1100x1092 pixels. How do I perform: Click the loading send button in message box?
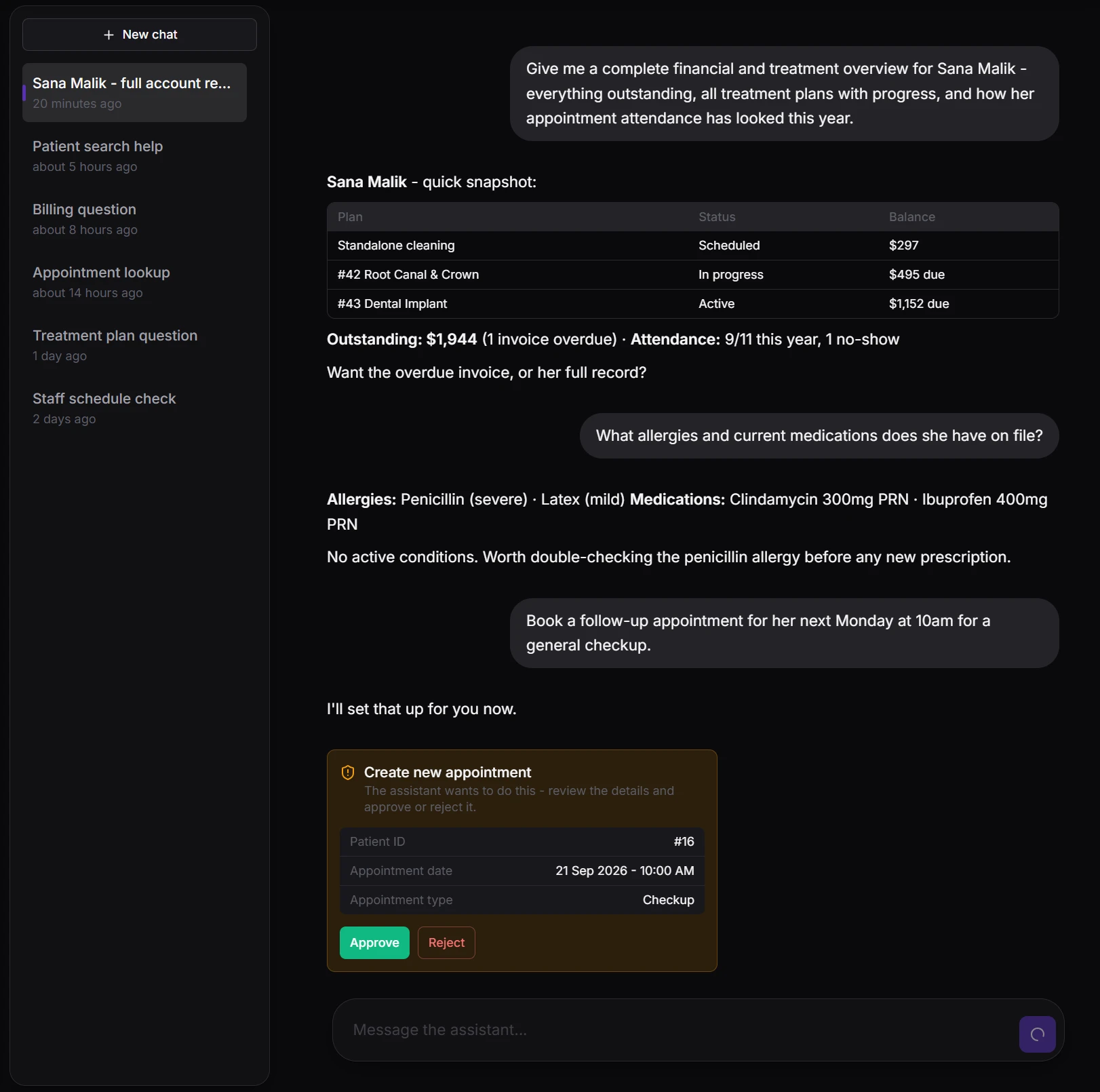click(x=1037, y=1034)
